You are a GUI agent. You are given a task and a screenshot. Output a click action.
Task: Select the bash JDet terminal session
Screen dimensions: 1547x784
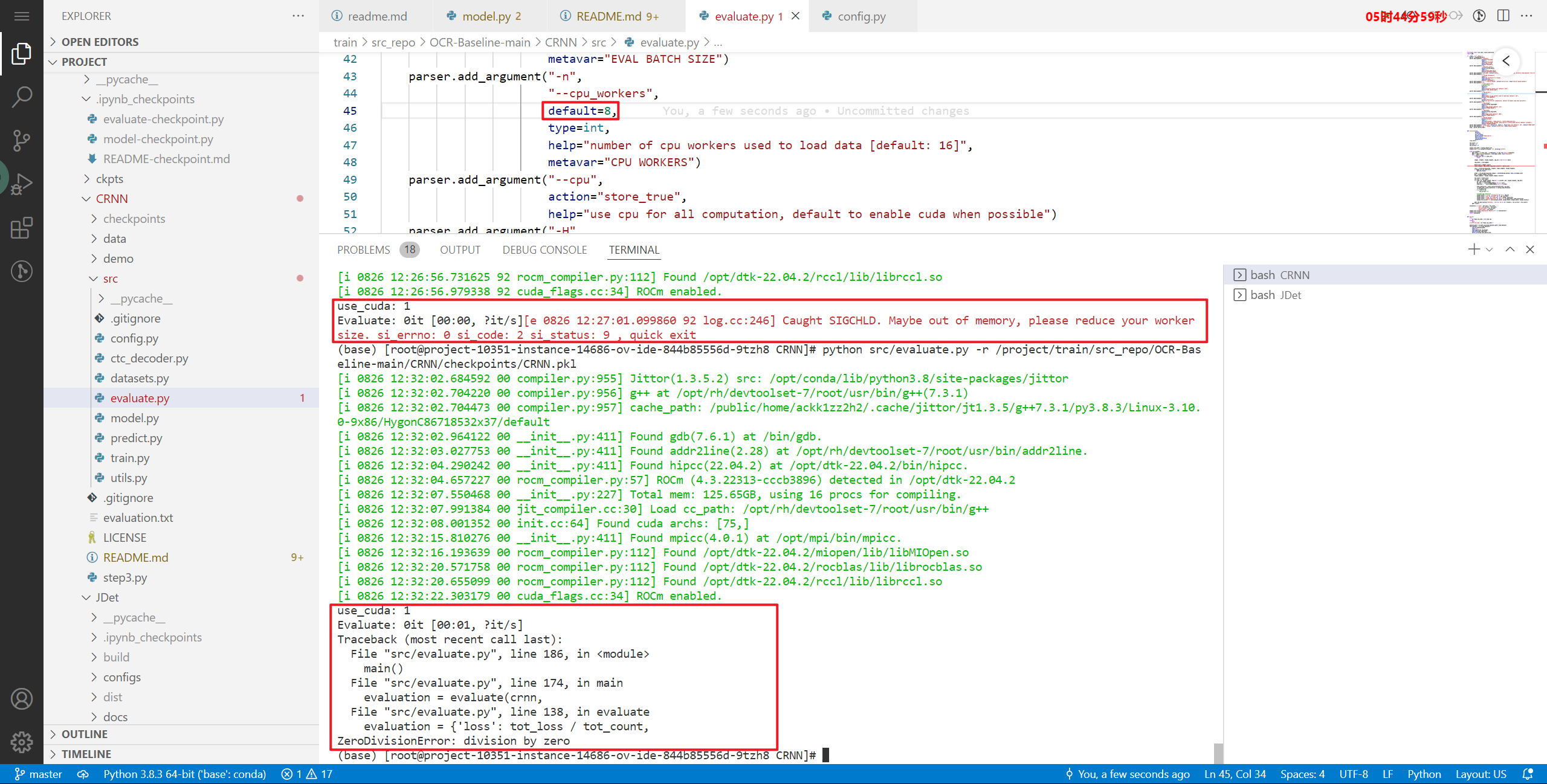point(1275,295)
